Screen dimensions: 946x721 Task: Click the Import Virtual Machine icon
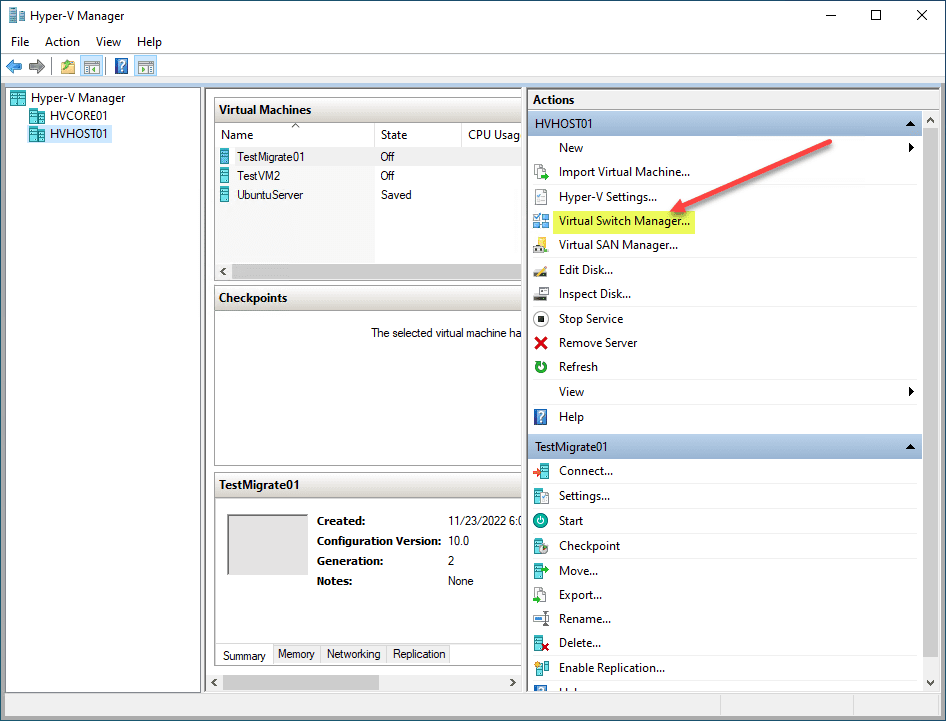pyautogui.click(x=541, y=172)
